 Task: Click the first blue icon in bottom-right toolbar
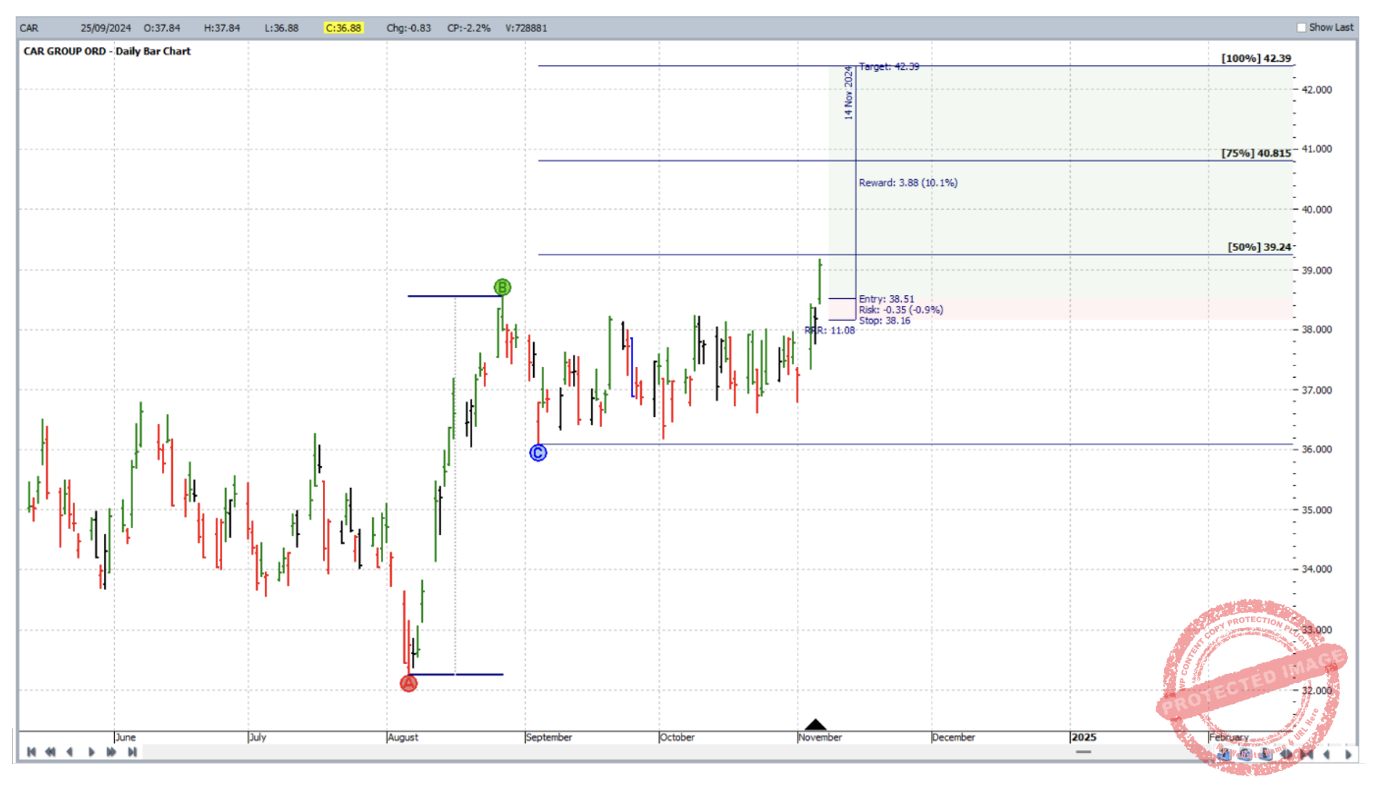(x=1225, y=754)
